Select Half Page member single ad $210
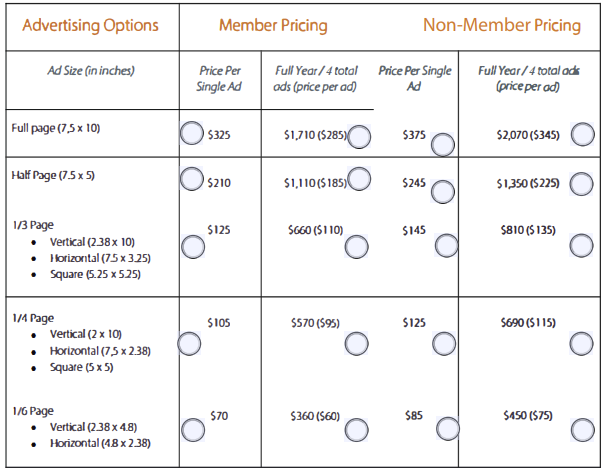This screenshot has height=473, width=607. [192, 179]
